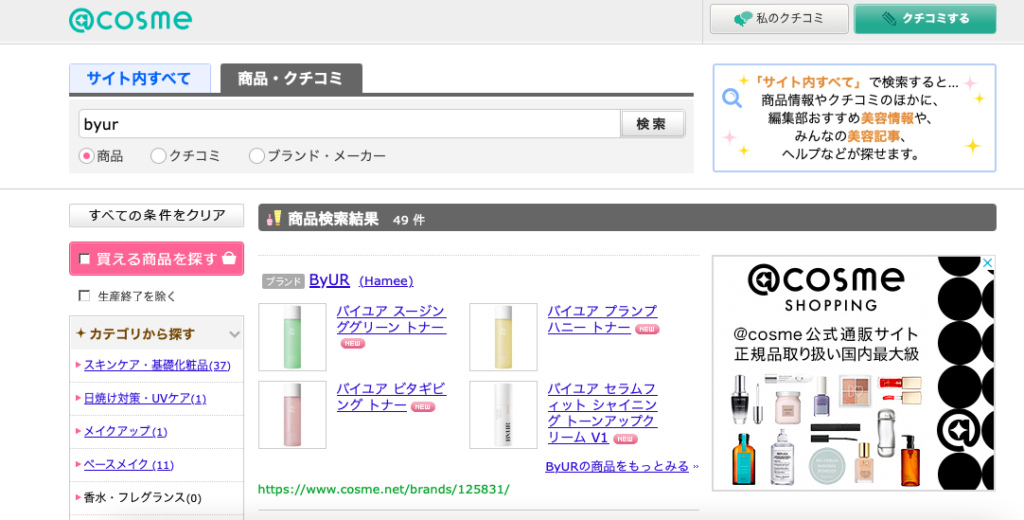Click the 検索 search button
The width and height of the screenshot is (1024, 520).
[652, 124]
